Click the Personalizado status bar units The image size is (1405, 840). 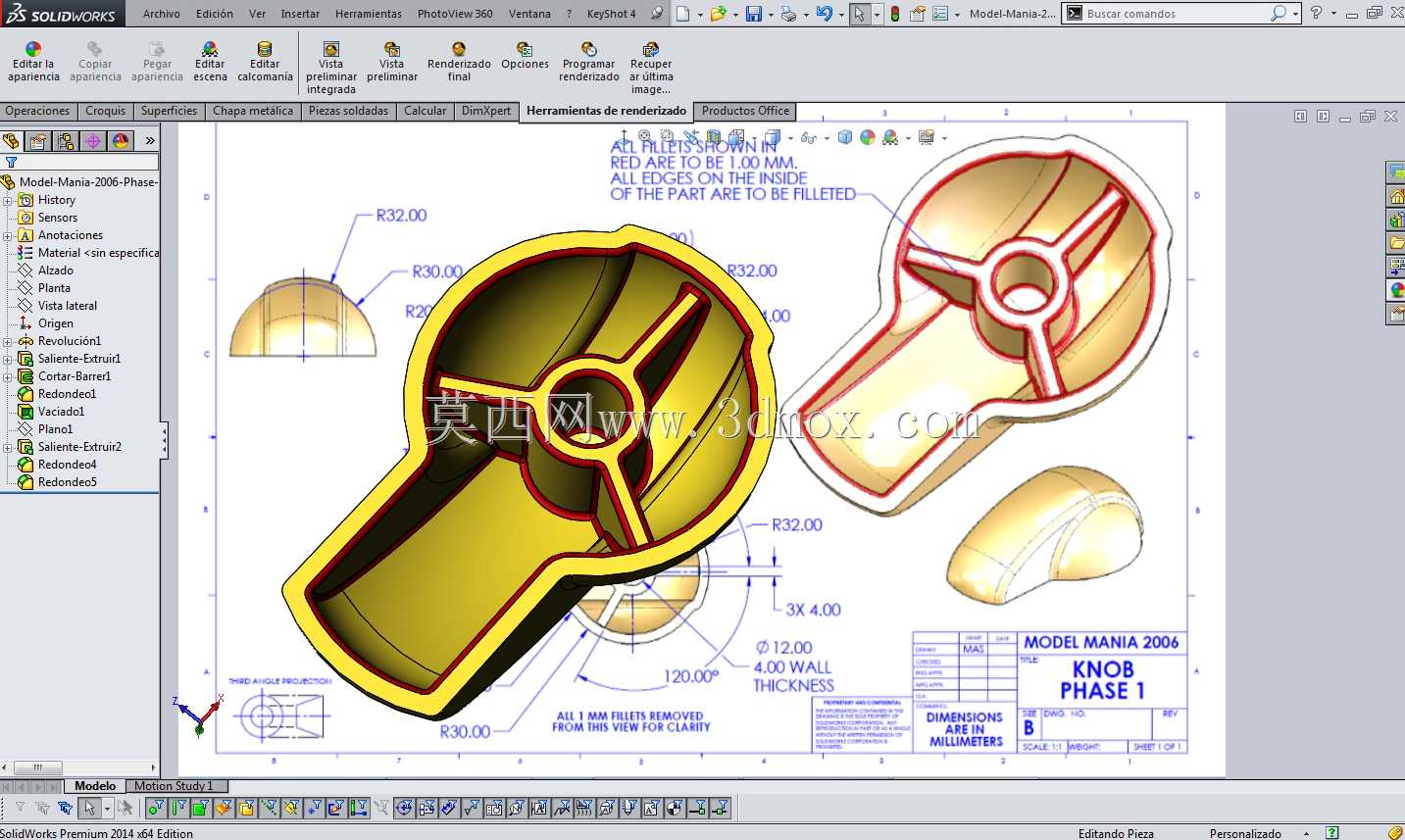pos(1245,833)
